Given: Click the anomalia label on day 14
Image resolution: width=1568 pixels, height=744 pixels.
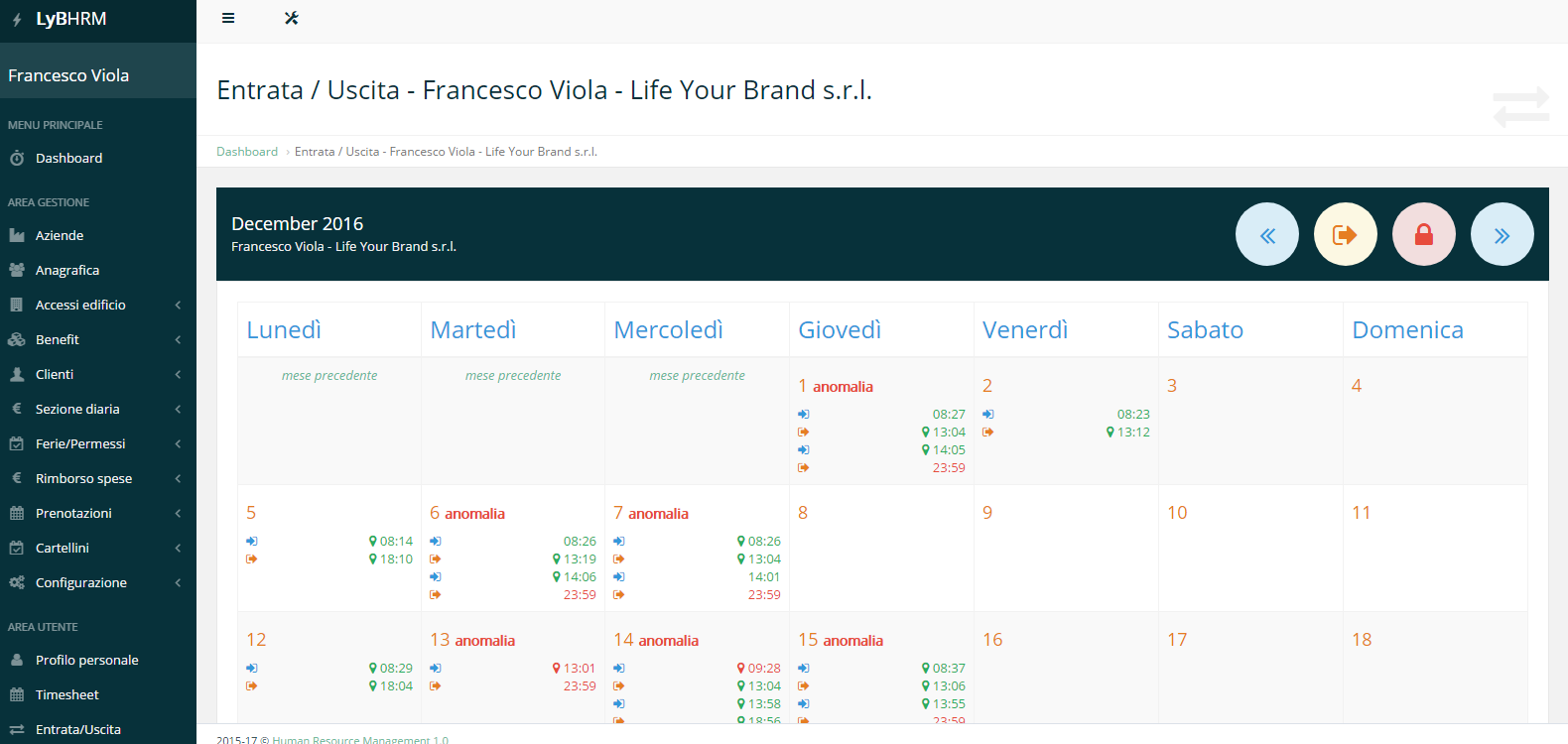Looking at the screenshot, I should (668, 641).
